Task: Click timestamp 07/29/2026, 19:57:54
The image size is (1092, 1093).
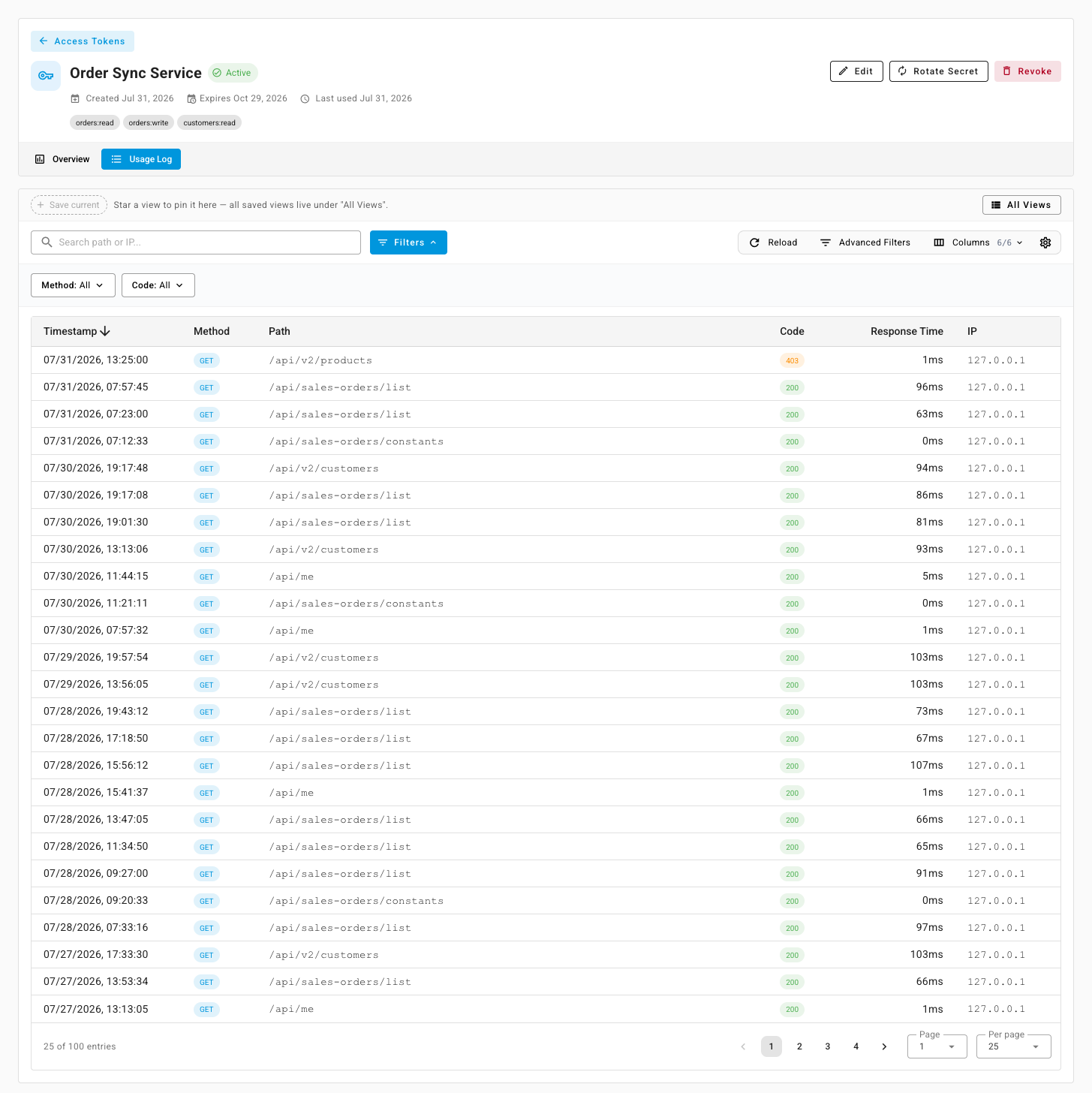Action: click(x=96, y=658)
